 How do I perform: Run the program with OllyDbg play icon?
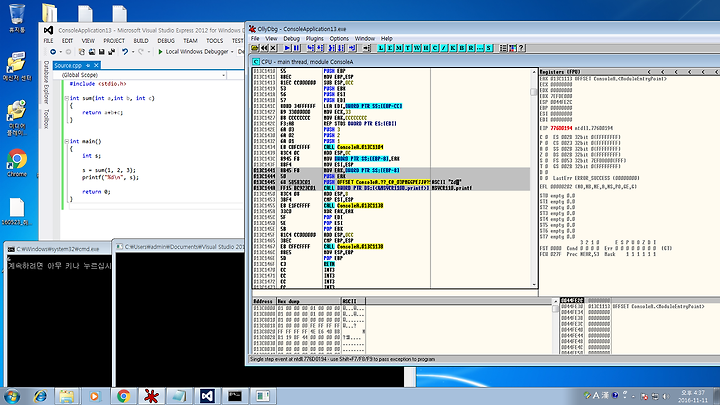[x=287, y=48]
